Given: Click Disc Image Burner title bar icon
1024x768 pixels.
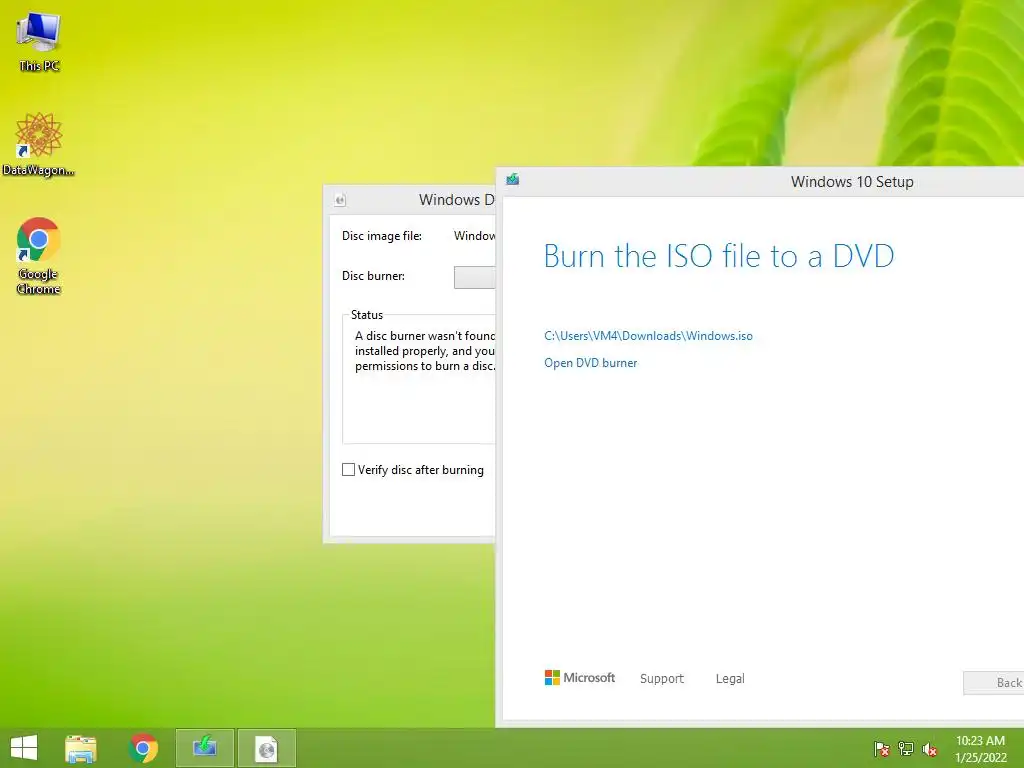Looking at the screenshot, I should pos(340,200).
